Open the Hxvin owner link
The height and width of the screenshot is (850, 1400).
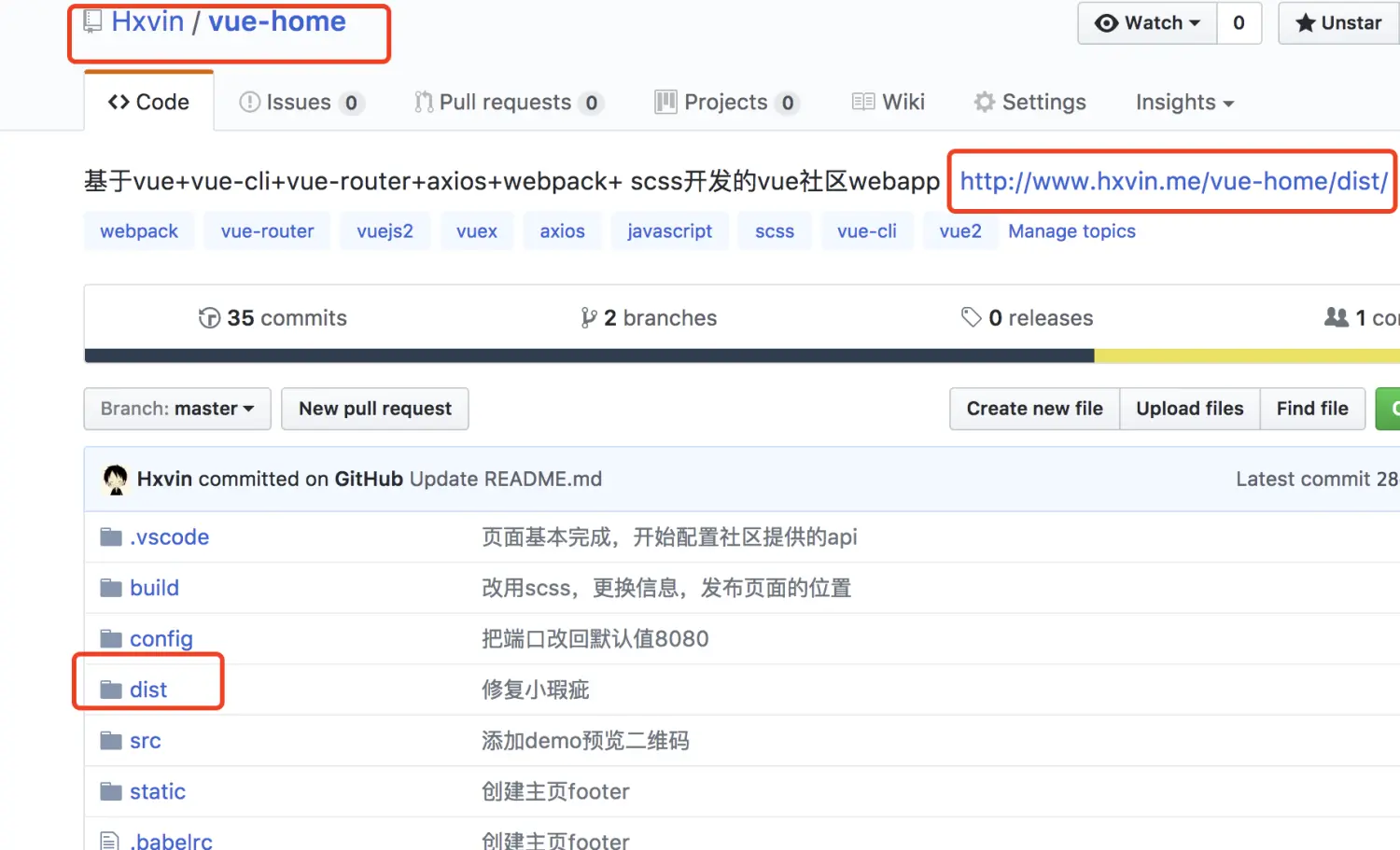point(147,21)
